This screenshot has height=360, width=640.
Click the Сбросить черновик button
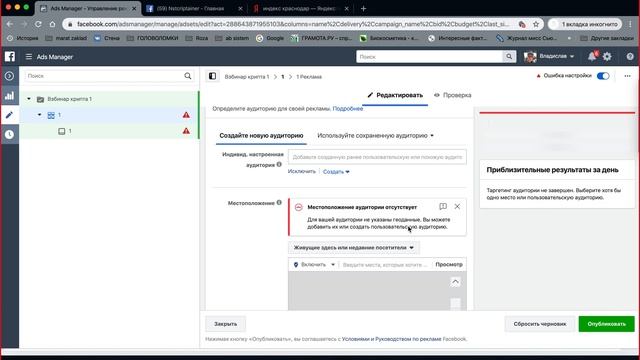pyautogui.click(x=540, y=324)
